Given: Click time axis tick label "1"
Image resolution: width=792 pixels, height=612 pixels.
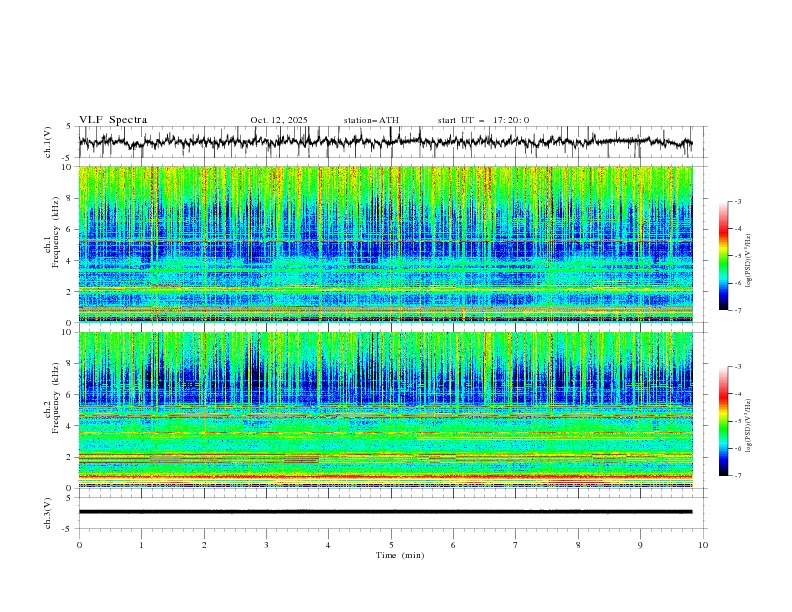Looking at the screenshot, I should (141, 545).
